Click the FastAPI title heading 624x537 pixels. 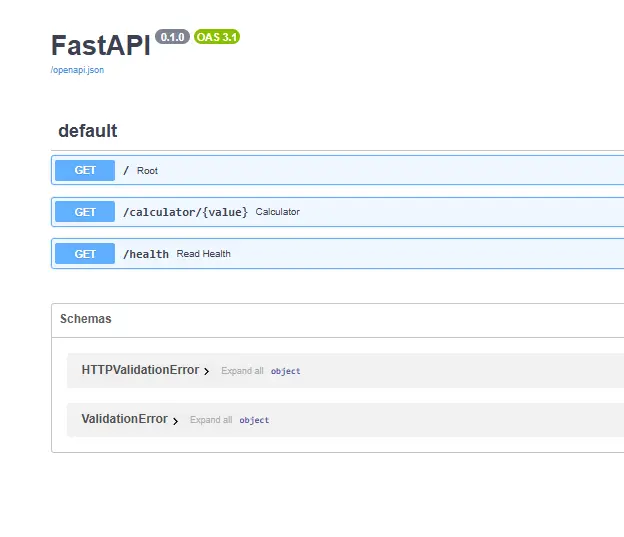(101, 45)
